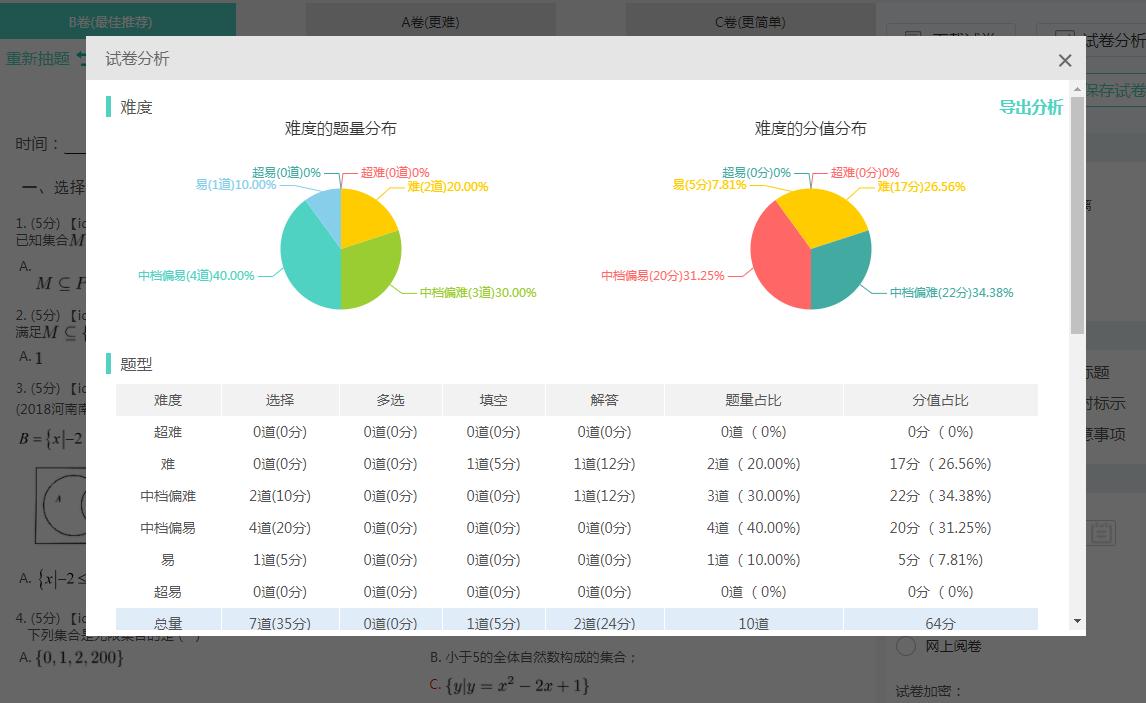
Task: Switch to the A卷(更难) tab
Action: (x=430, y=20)
